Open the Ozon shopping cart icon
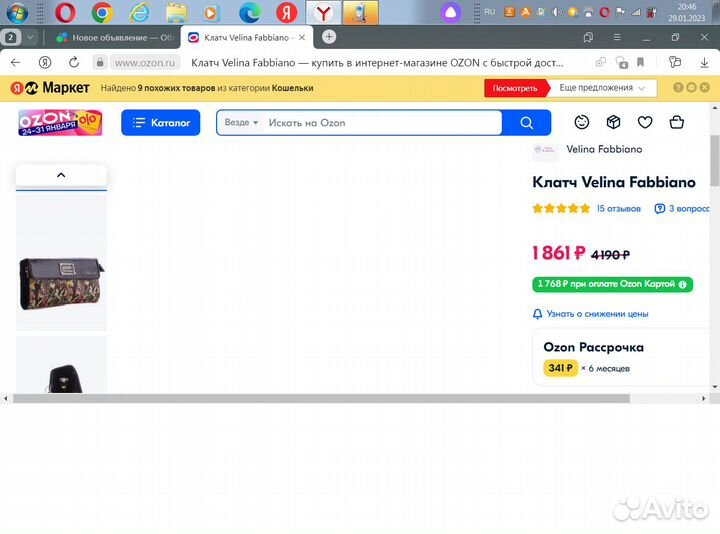Screen dimensions: 720x534 pyautogui.click(x=677, y=123)
